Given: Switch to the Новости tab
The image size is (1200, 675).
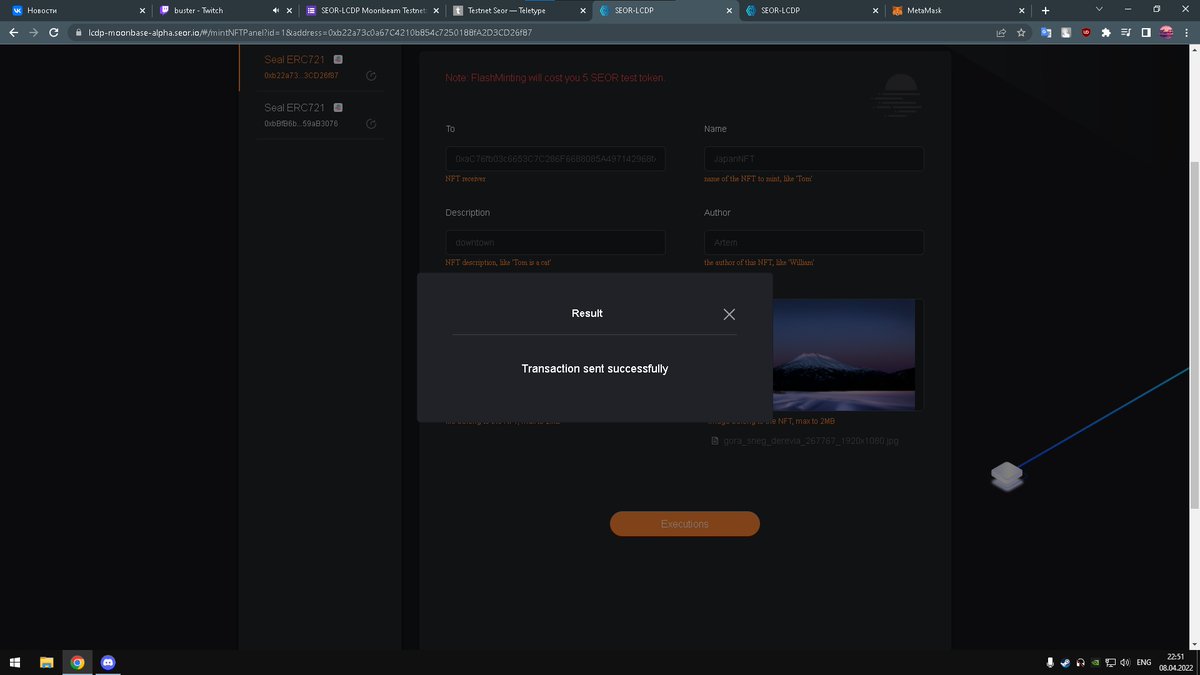Looking at the screenshot, I should [78, 10].
